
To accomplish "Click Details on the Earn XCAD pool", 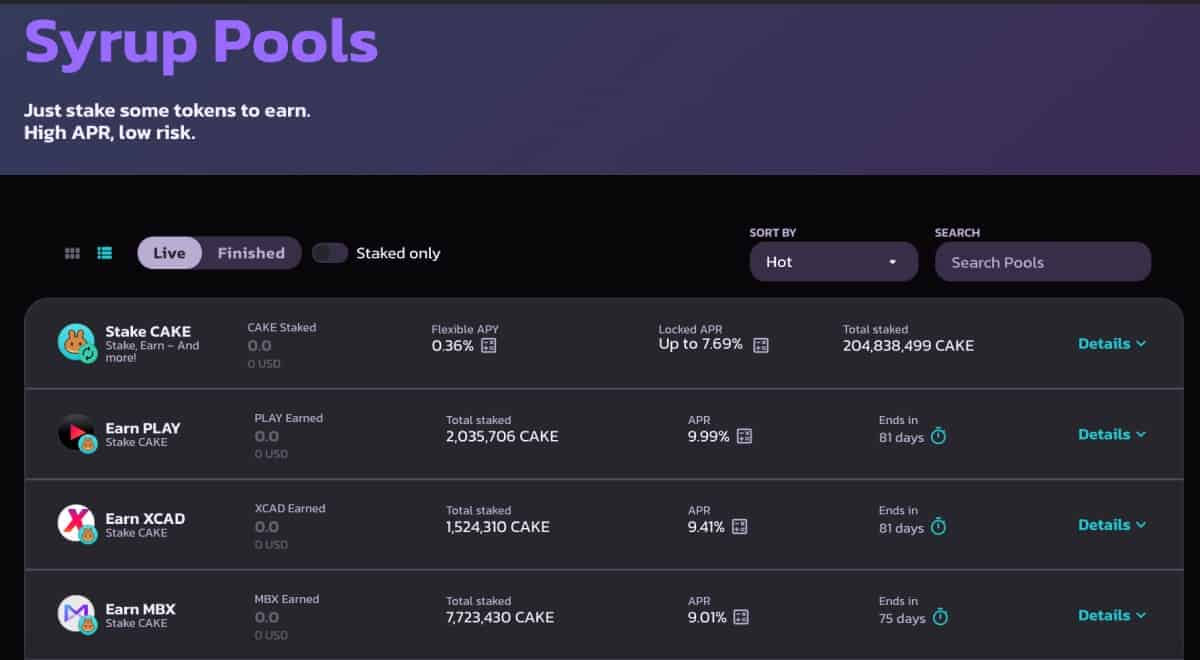I will coord(1112,524).
